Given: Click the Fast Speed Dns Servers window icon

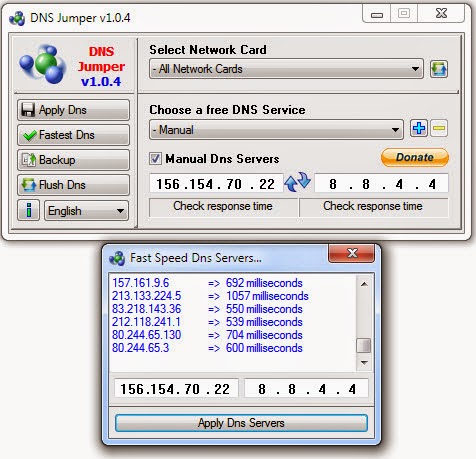Looking at the screenshot, I should 117,258.
